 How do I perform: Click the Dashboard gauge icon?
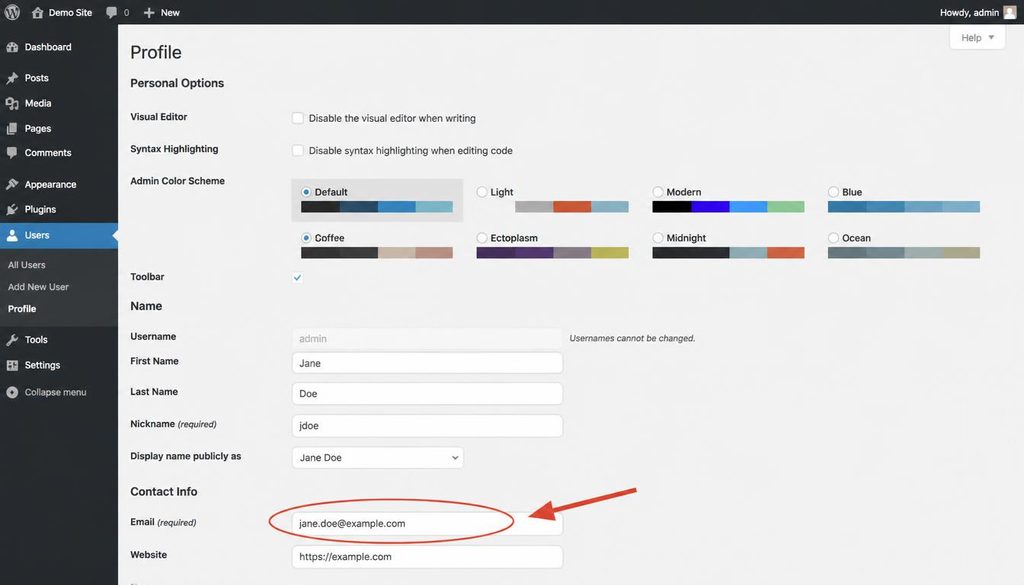point(12,47)
